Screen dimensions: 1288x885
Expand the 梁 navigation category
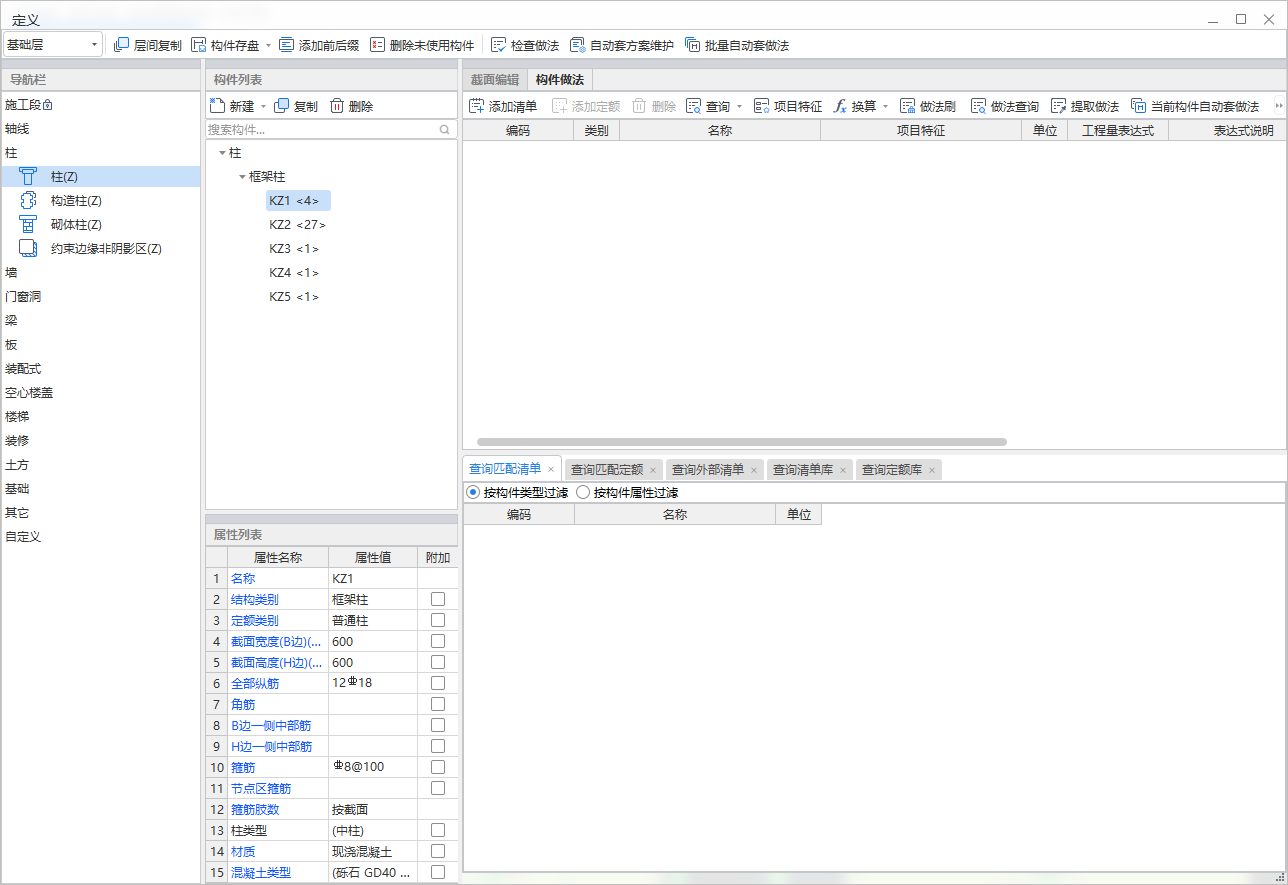[x=11, y=320]
